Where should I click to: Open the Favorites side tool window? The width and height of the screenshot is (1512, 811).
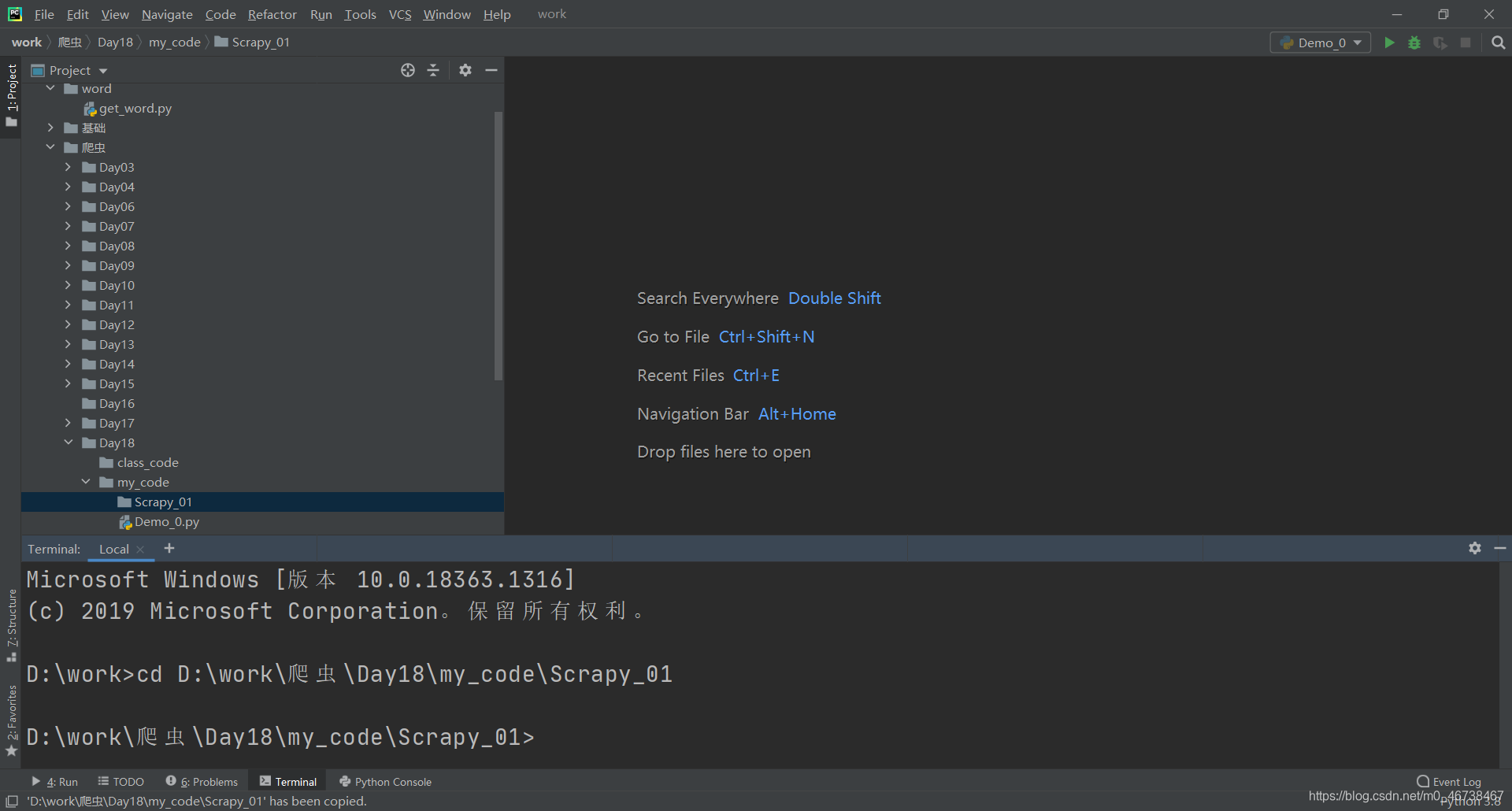tap(11, 720)
